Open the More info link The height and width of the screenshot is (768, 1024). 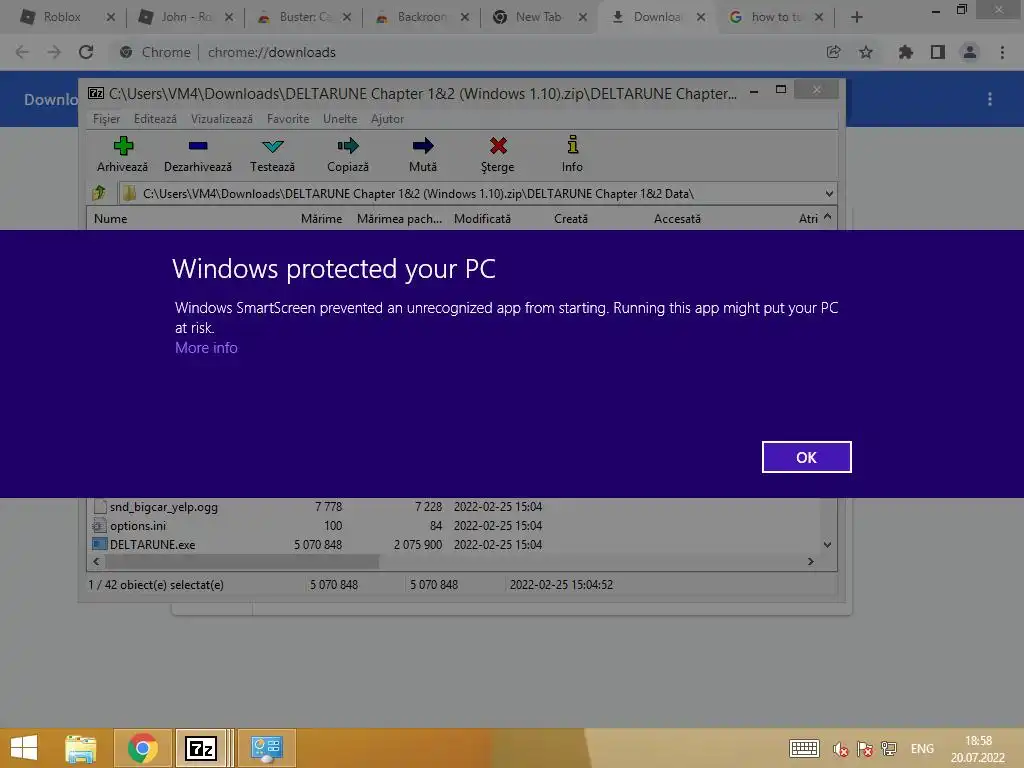tap(206, 348)
